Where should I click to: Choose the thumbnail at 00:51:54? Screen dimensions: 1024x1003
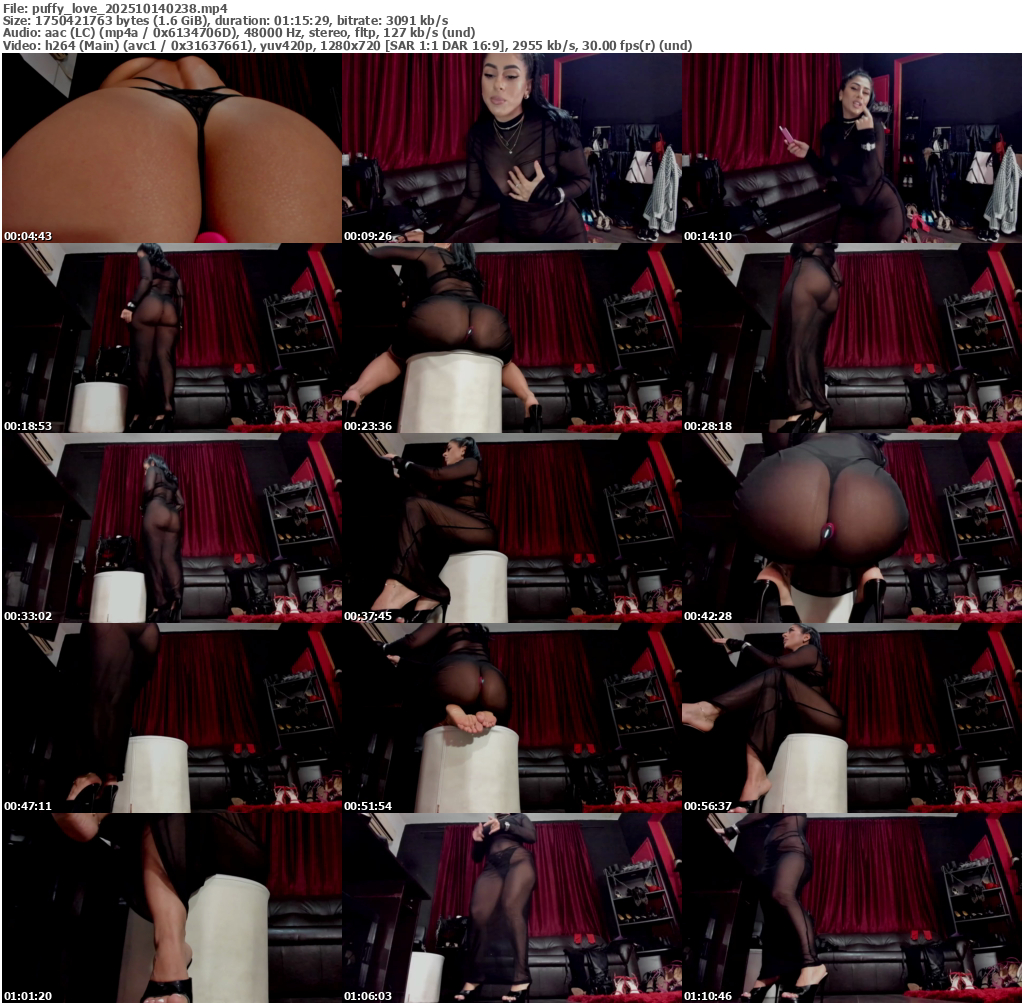512,718
